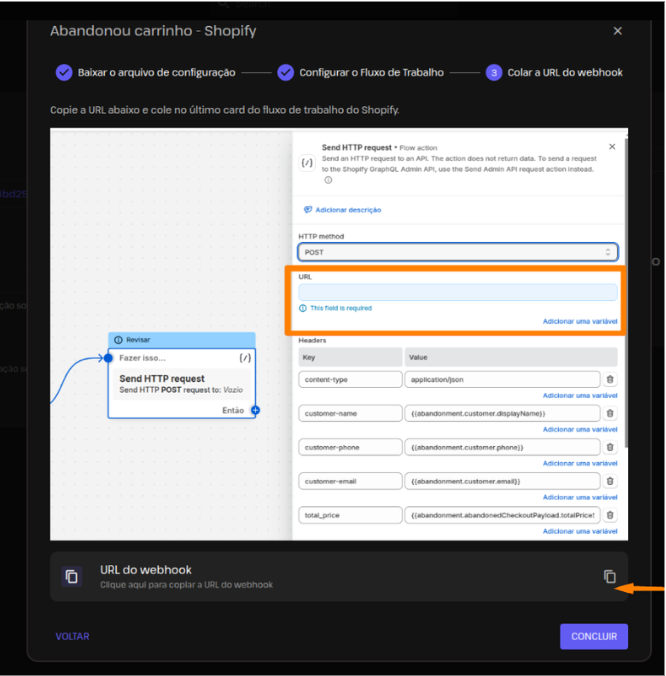Copy webhook URL with right copy icon

point(610,576)
